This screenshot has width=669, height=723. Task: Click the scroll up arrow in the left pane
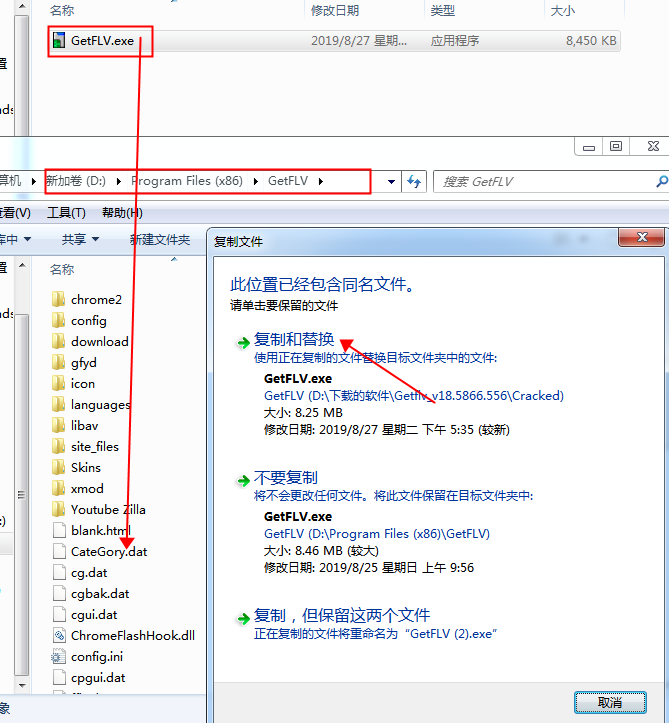(22, 265)
